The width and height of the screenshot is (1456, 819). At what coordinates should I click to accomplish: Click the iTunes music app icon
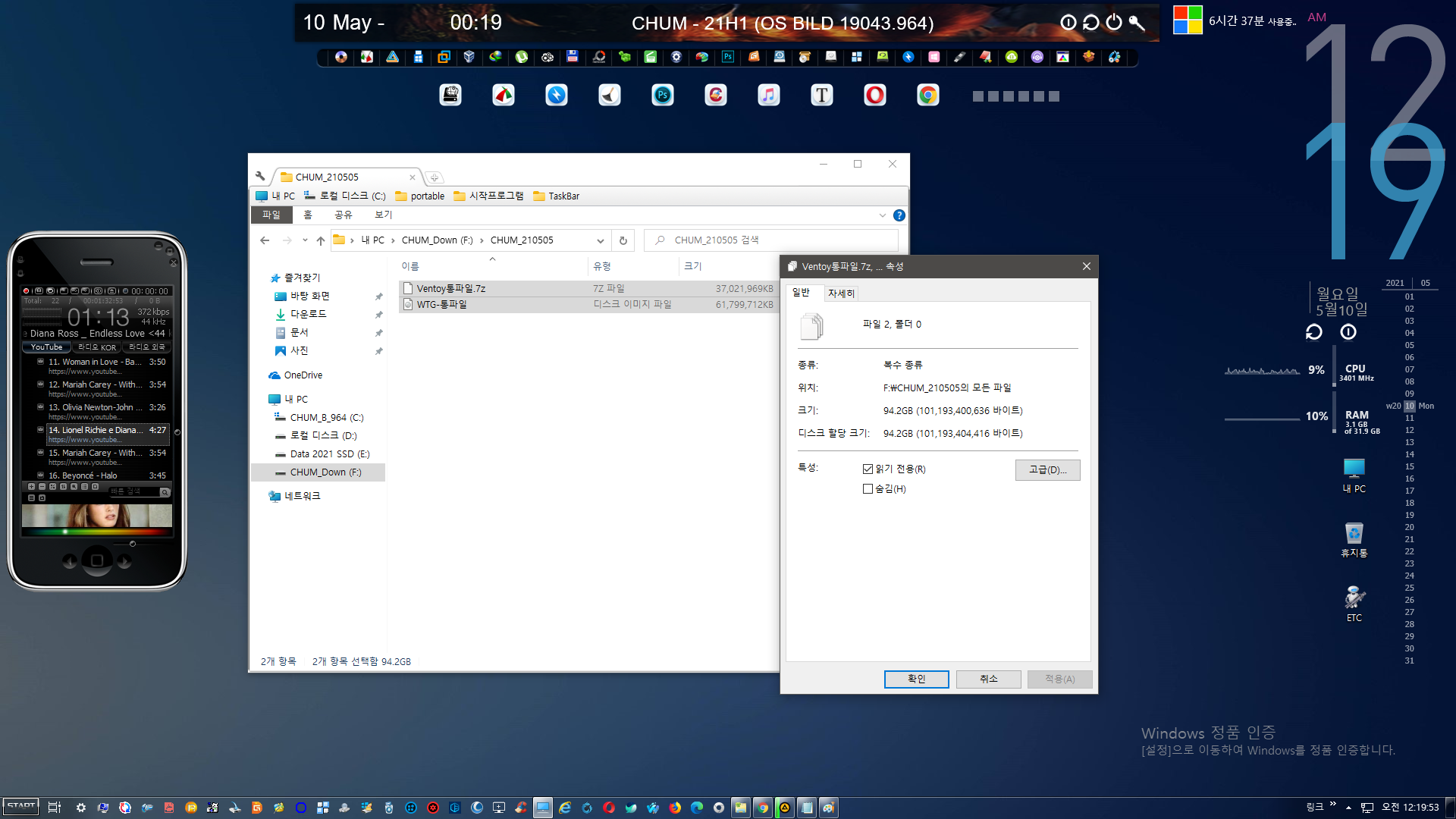tap(768, 95)
